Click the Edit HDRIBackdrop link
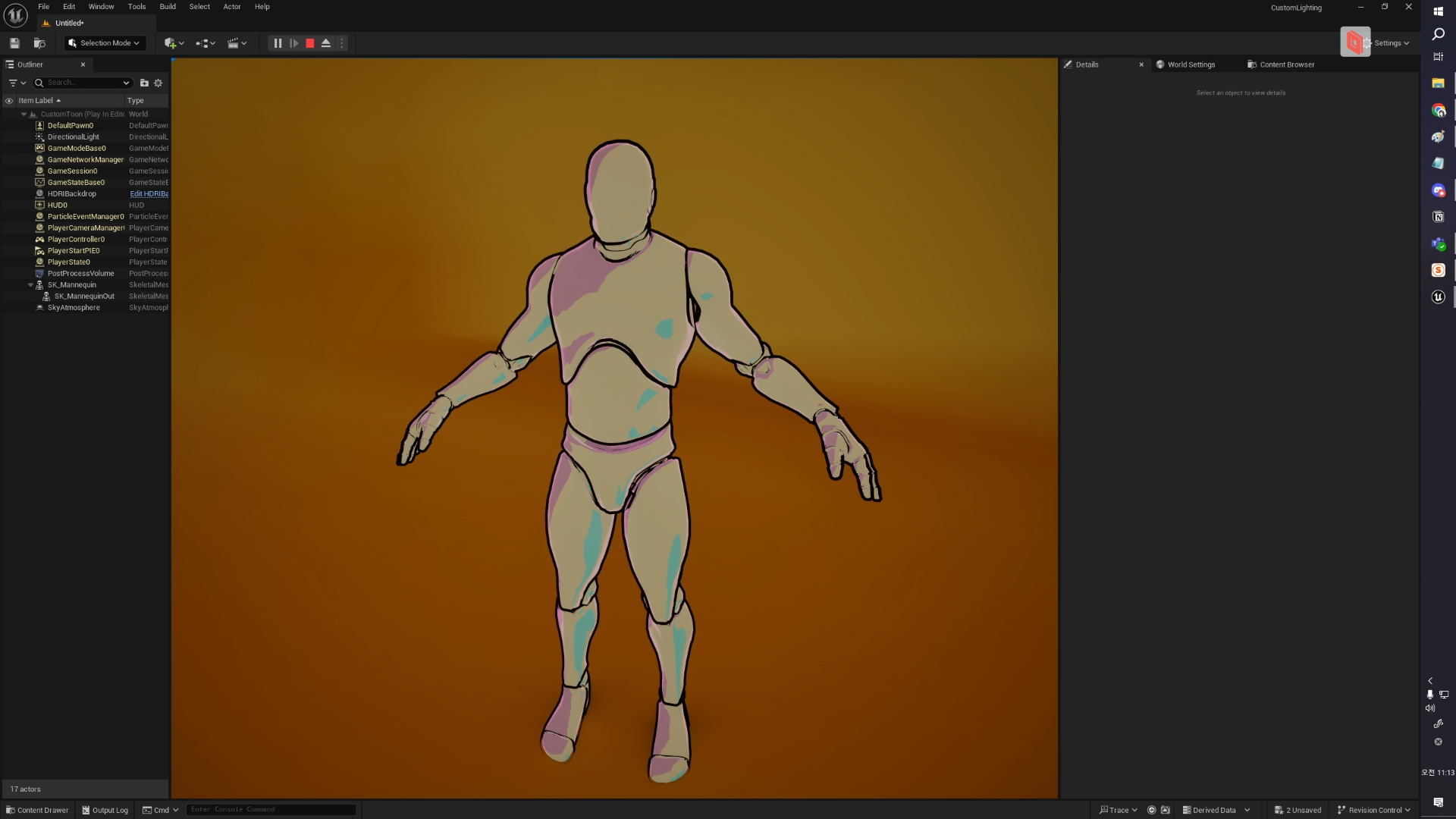This screenshot has width=1456, height=819. click(149, 194)
